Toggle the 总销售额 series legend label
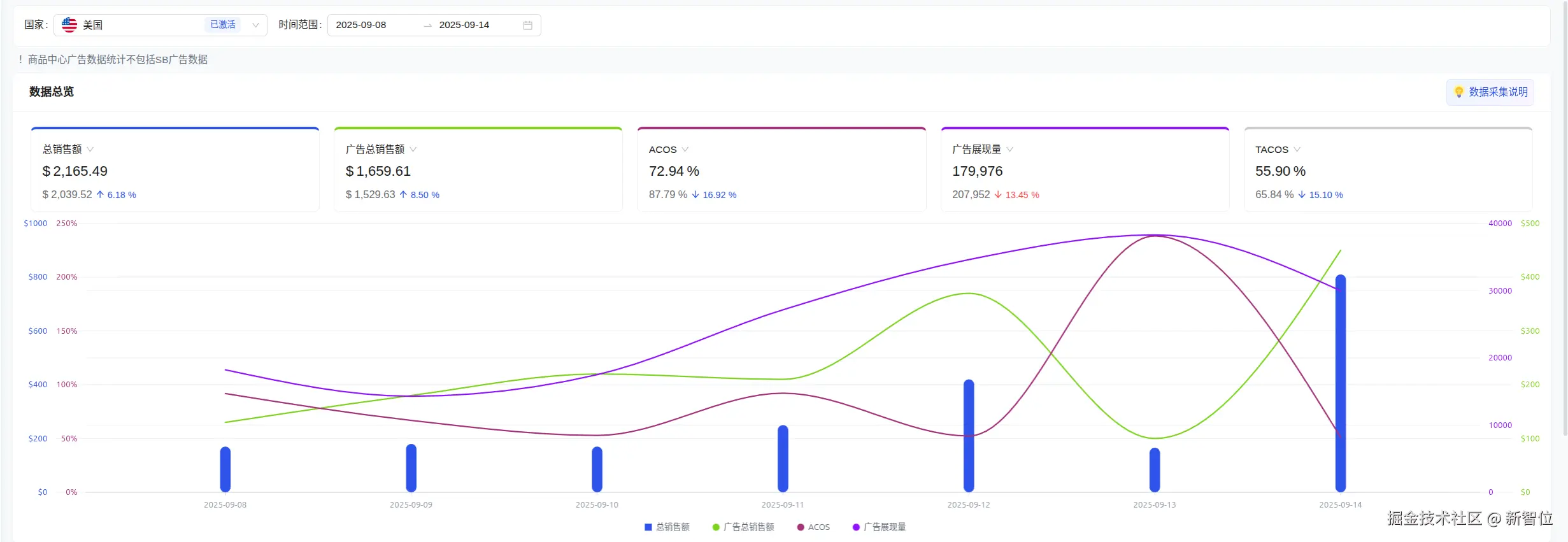The height and width of the screenshot is (542, 1568). point(673,527)
